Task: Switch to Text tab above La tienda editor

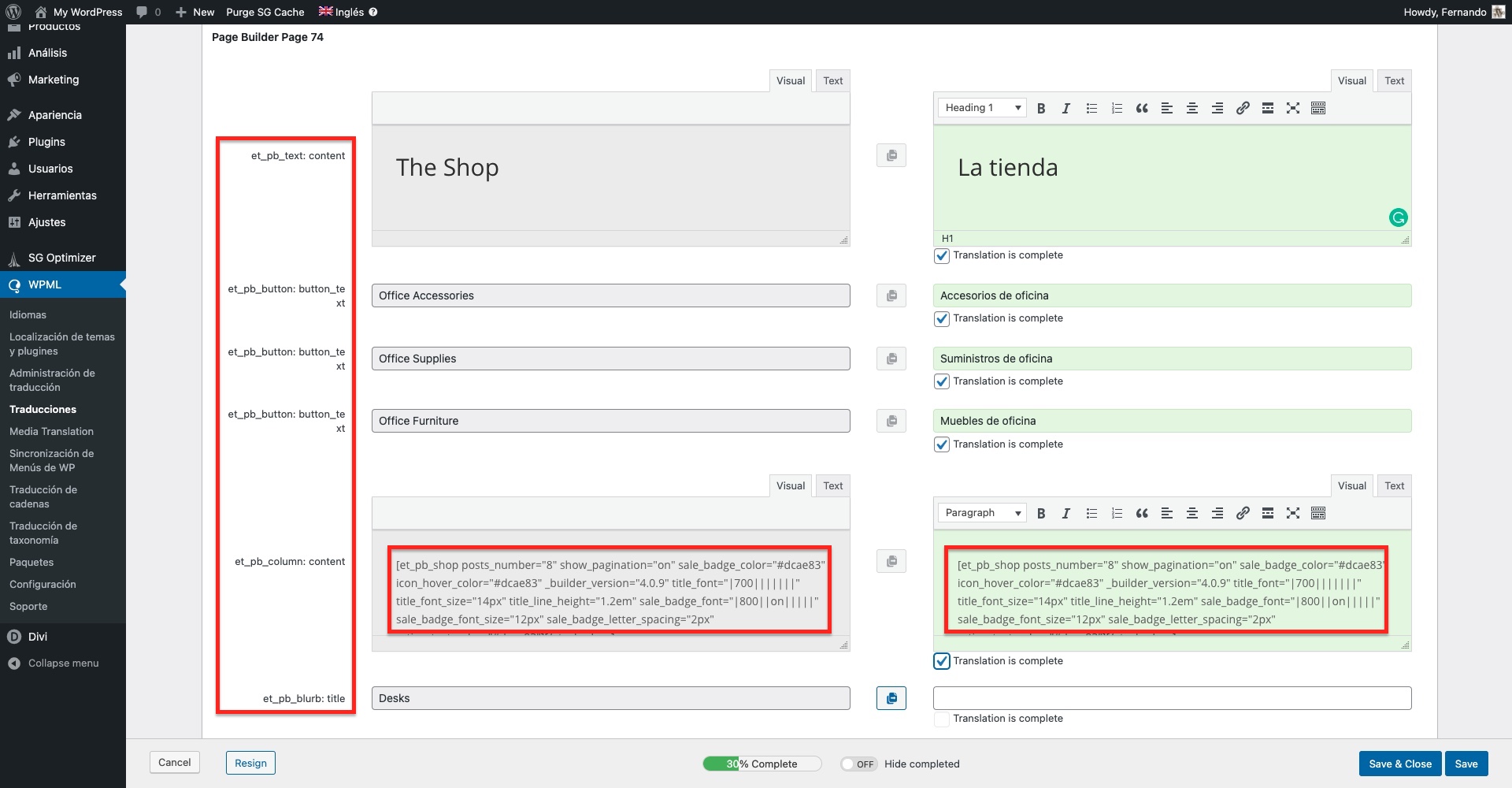Action: tap(1394, 80)
